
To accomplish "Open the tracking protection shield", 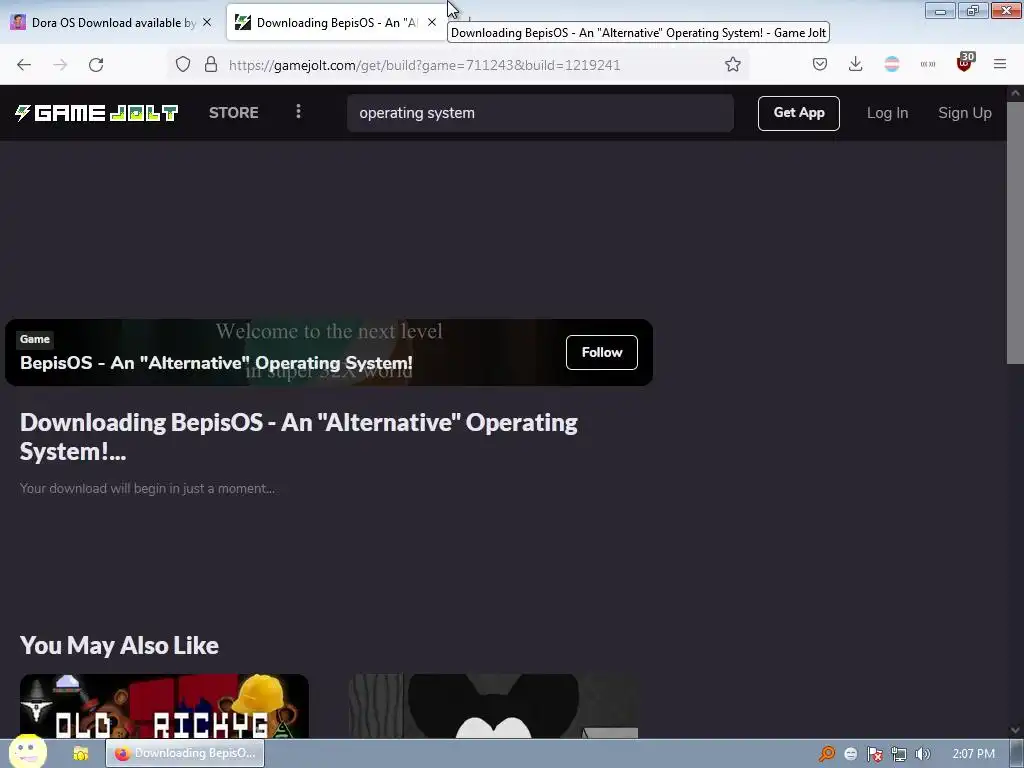I will click(183, 64).
